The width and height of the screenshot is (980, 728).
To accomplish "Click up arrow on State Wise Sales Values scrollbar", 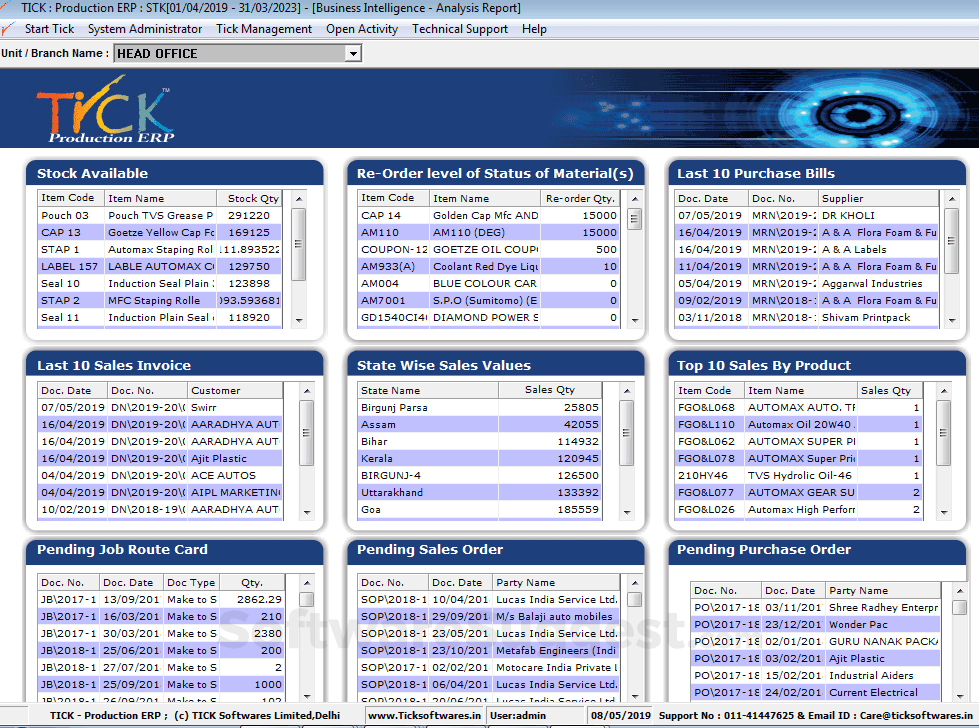I will (x=625, y=391).
